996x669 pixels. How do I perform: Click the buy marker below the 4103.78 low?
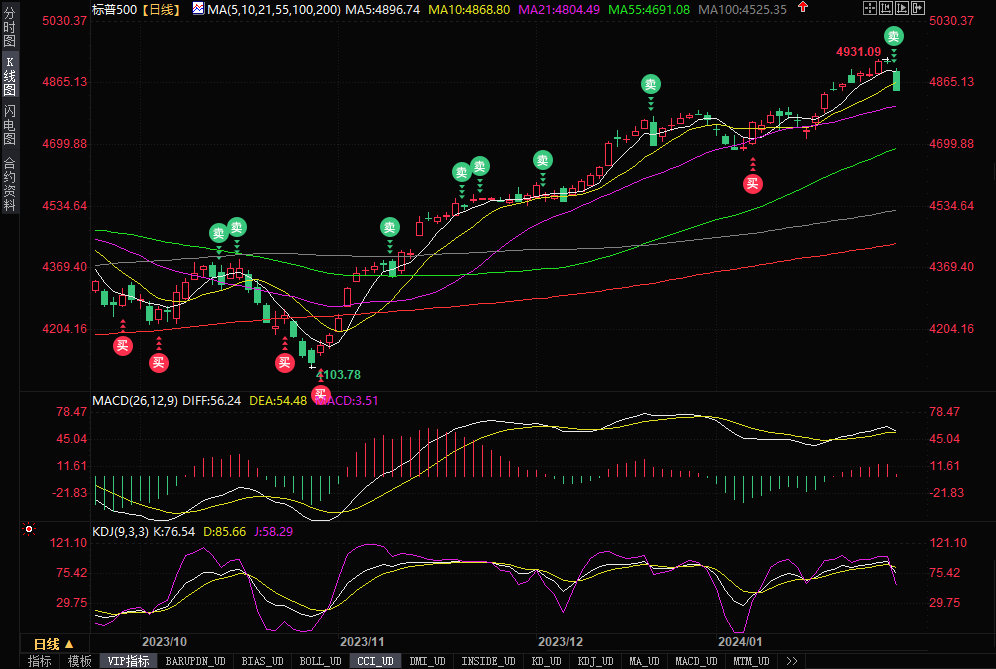(x=321, y=395)
